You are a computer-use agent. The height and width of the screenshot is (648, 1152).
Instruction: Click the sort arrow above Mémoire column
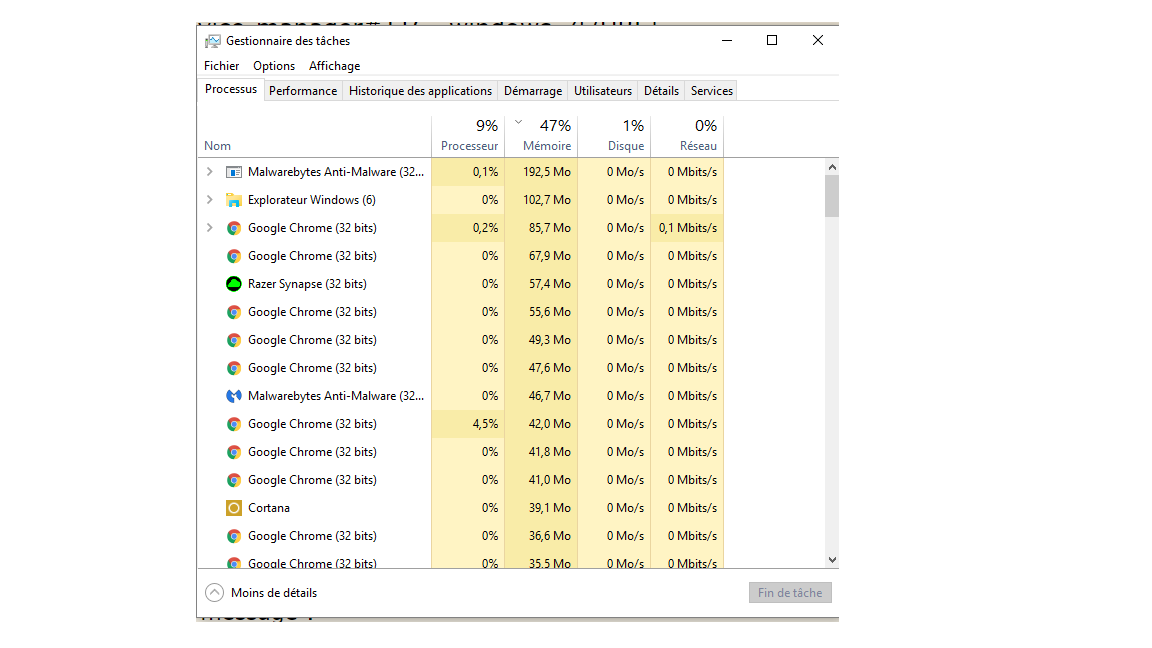click(x=519, y=123)
